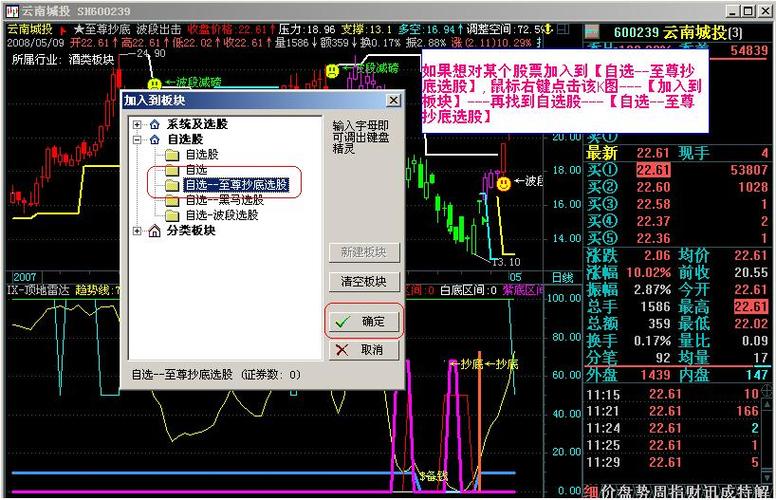Click the 买④ price 22.37
Image resolution: width=776 pixels, height=500 pixels.
tap(653, 221)
